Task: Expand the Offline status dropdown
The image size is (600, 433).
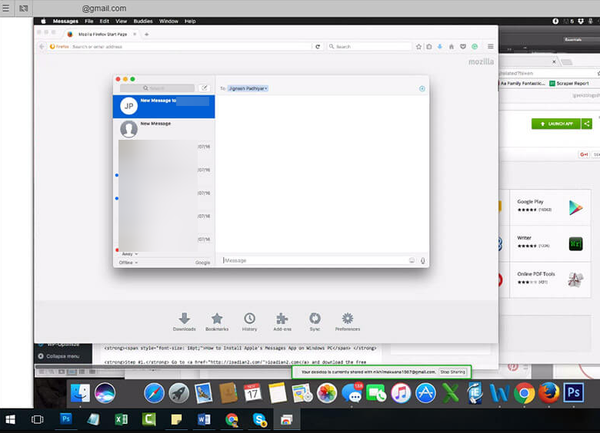Action: point(131,262)
